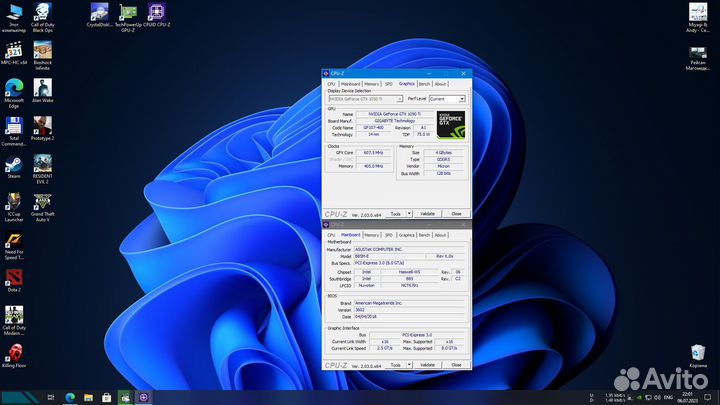The height and width of the screenshot is (405, 720).
Task: Open Edge from the taskbar
Action: (x=70, y=397)
